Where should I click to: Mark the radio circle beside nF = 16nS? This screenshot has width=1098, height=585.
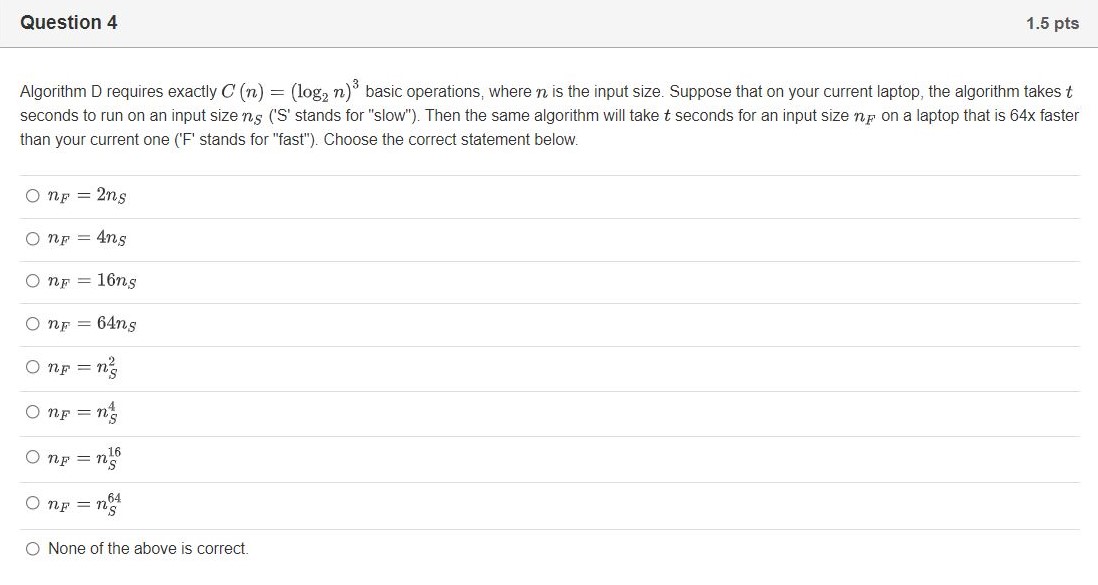coord(33,281)
